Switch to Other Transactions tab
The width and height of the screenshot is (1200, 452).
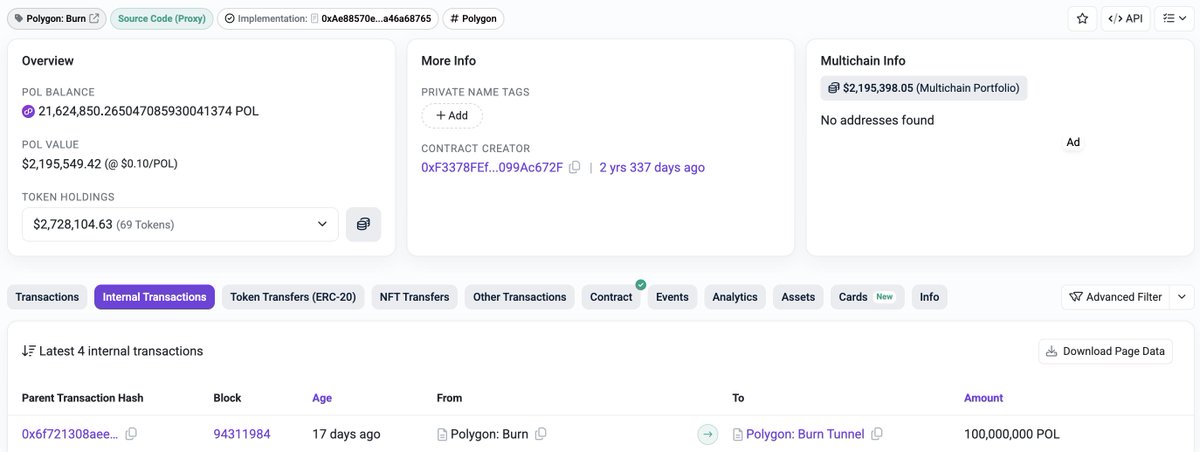(519, 297)
